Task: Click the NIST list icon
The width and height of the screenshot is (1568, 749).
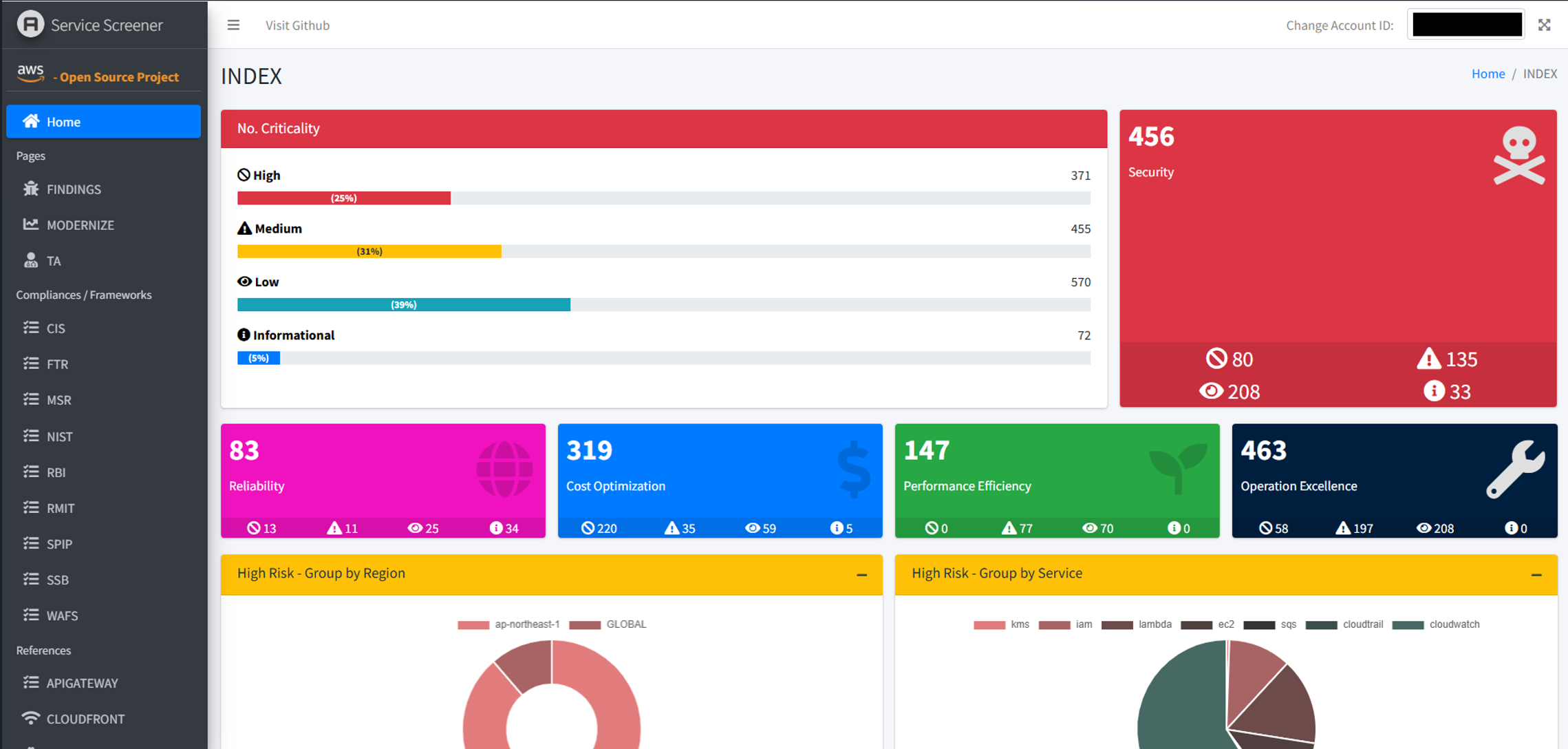Action: tap(31, 436)
